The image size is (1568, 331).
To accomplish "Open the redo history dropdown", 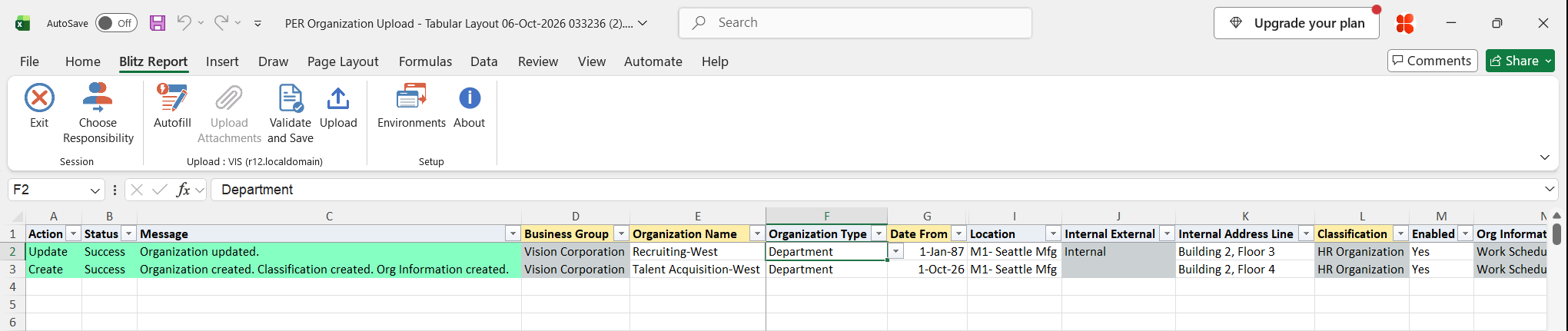I will pyautogui.click(x=238, y=23).
